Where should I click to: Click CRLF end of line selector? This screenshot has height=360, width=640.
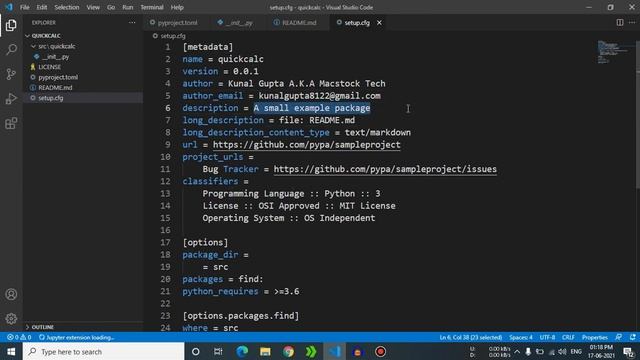tap(568, 338)
